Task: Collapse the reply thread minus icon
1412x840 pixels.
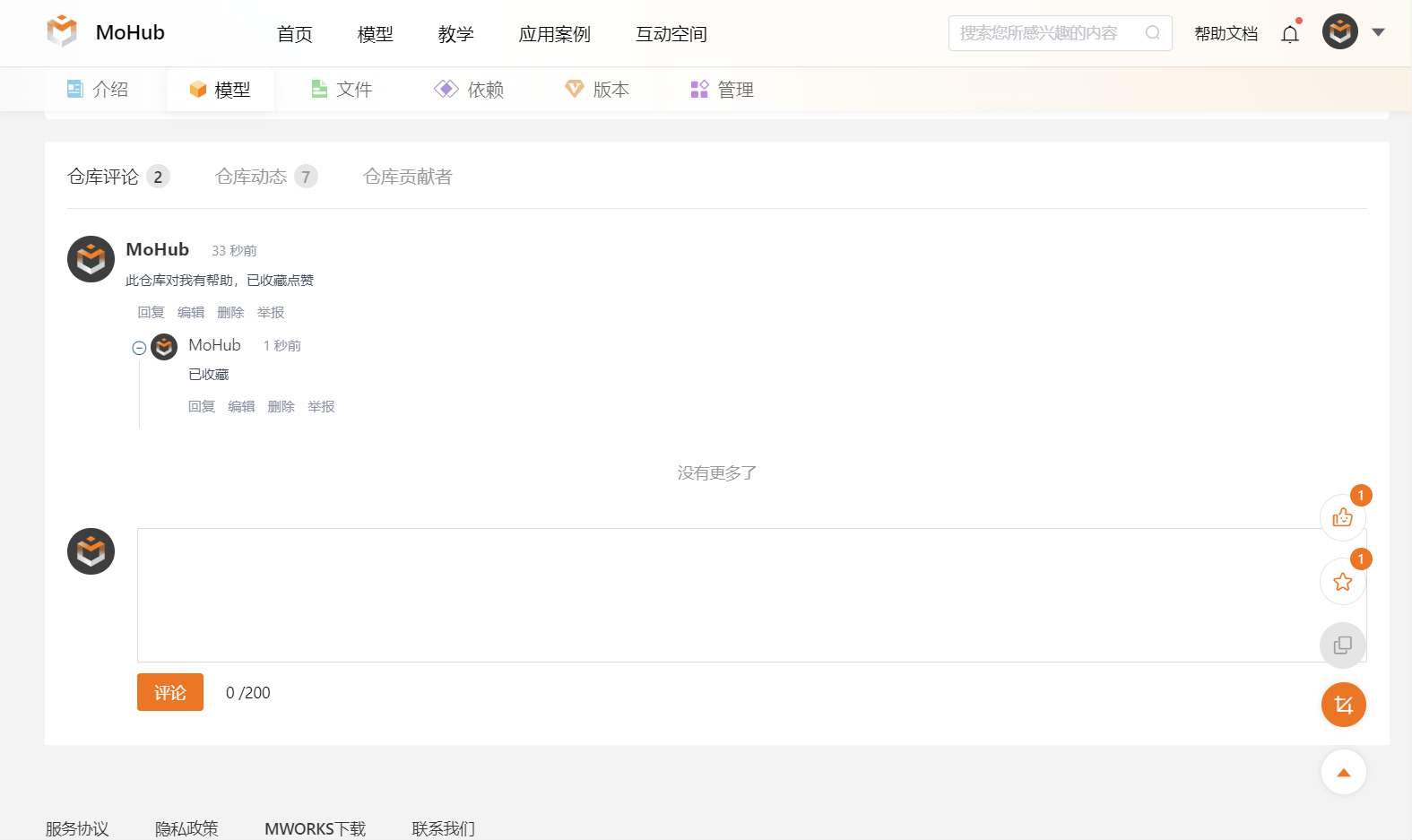Action: (x=139, y=348)
